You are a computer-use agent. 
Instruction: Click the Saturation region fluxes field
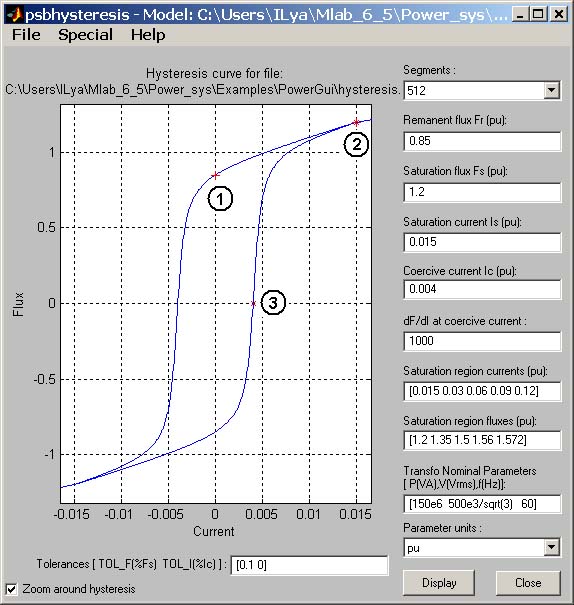click(482, 440)
